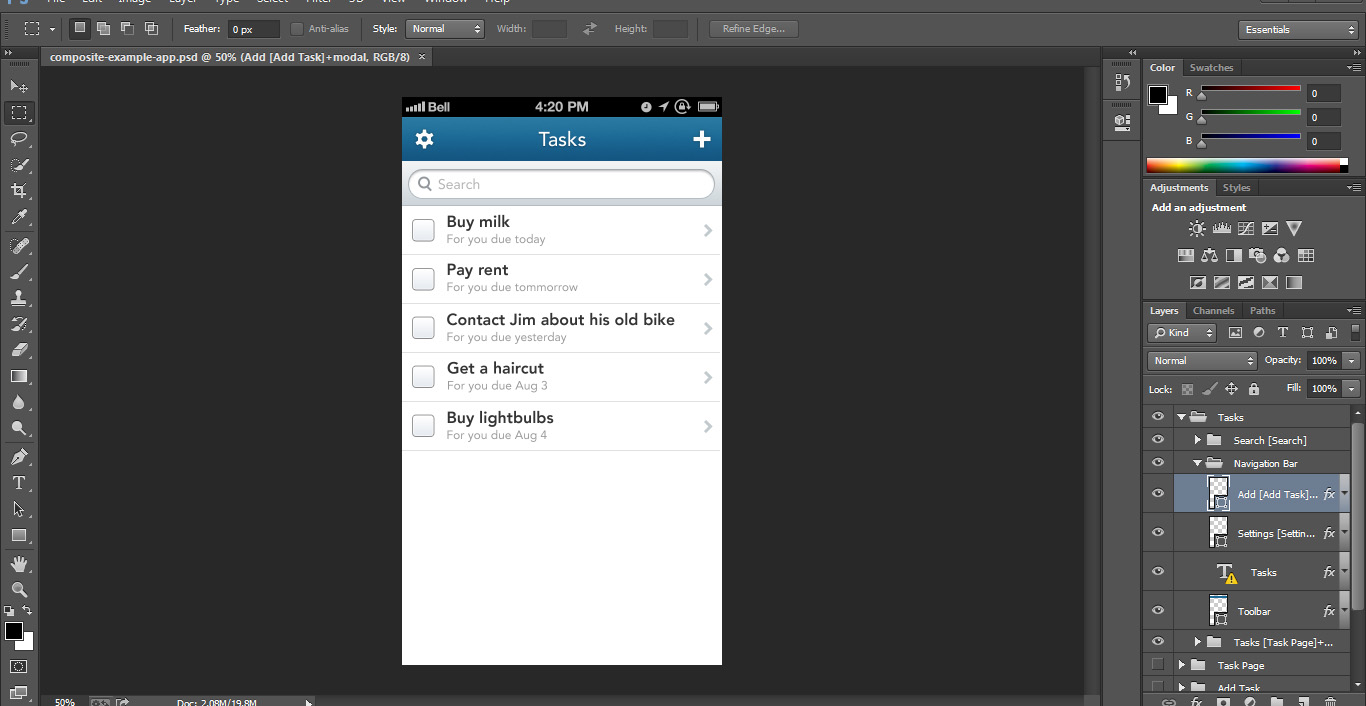
Task: Add a Curves adjustment layer
Action: tap(1245, 228)
